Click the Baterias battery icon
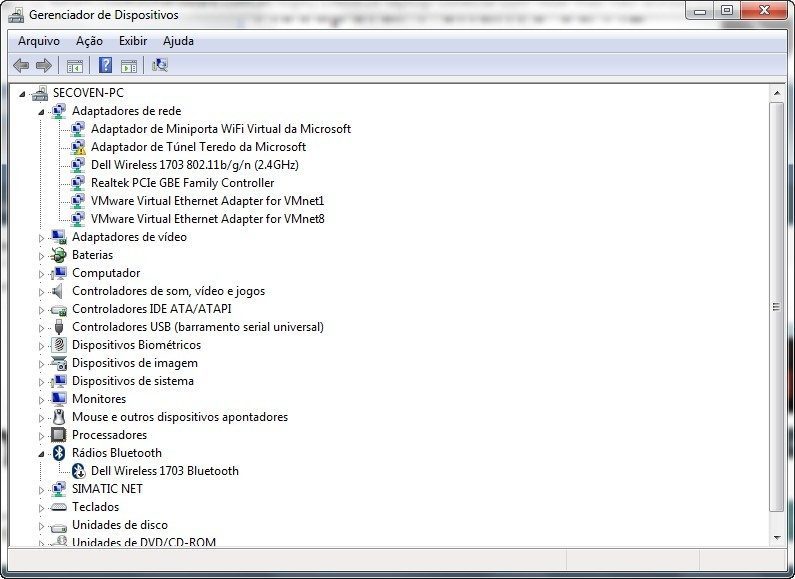 pos(59,255)
